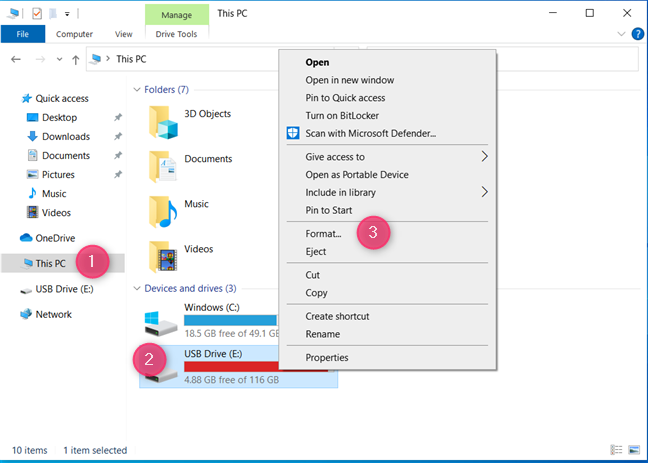Open the File ribbon tab
The width and height of the screenshot is (648, 463).
[23, 34]
